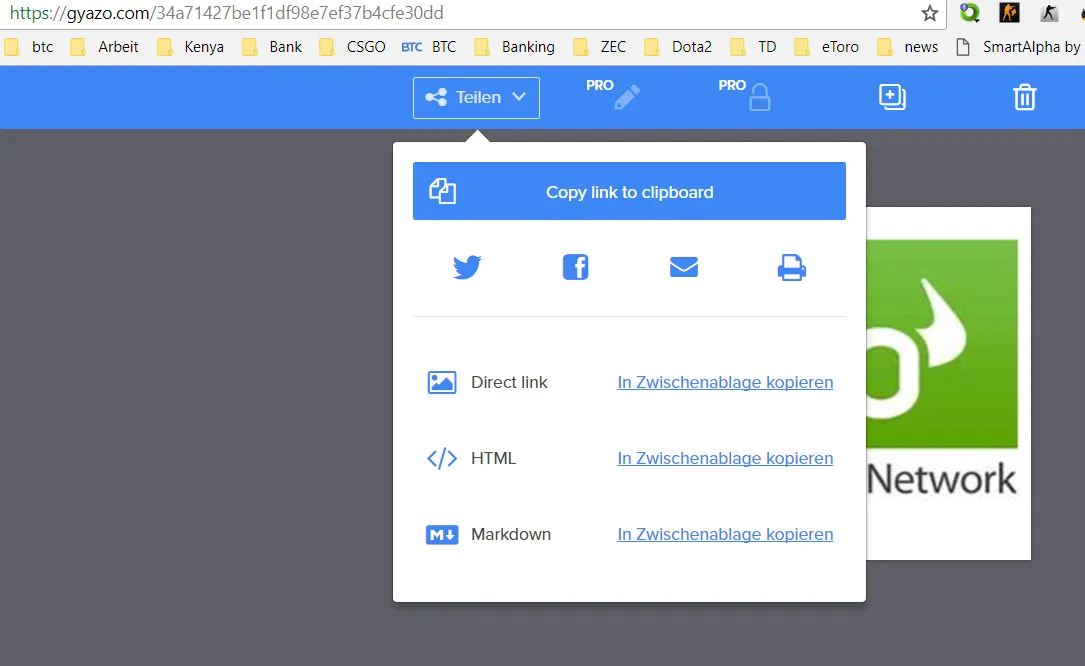Screen dimensions: 1085x666
Task: Share image via Twitter icon
Action: (x=467, y=267)
